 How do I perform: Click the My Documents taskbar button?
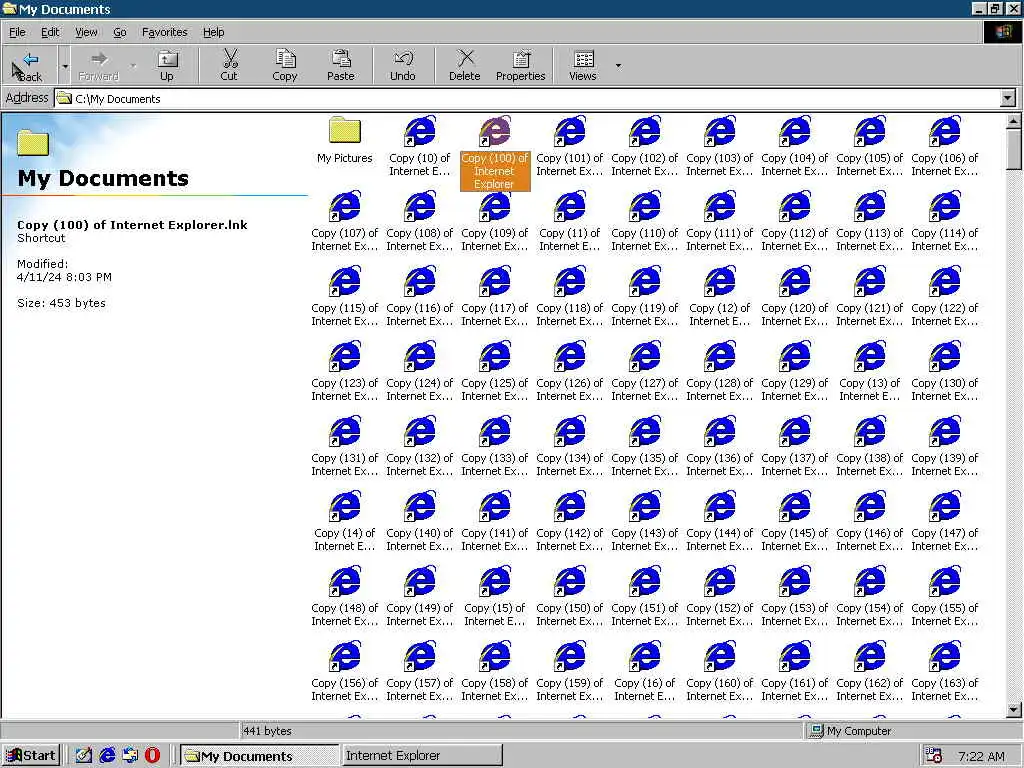[x=259, y=756]
